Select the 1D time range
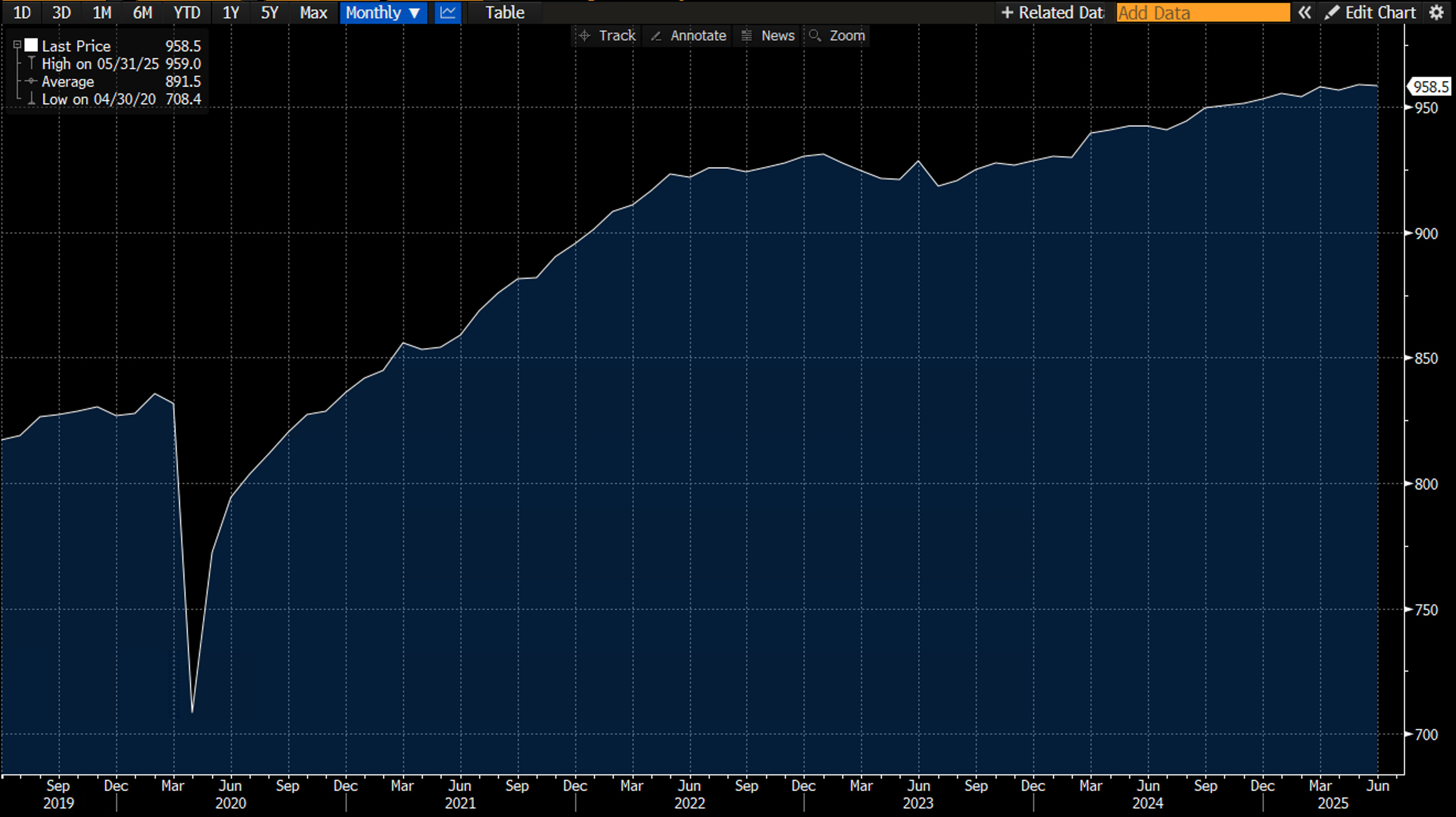Screen dimensions: 1456x817 click(22, 13)
